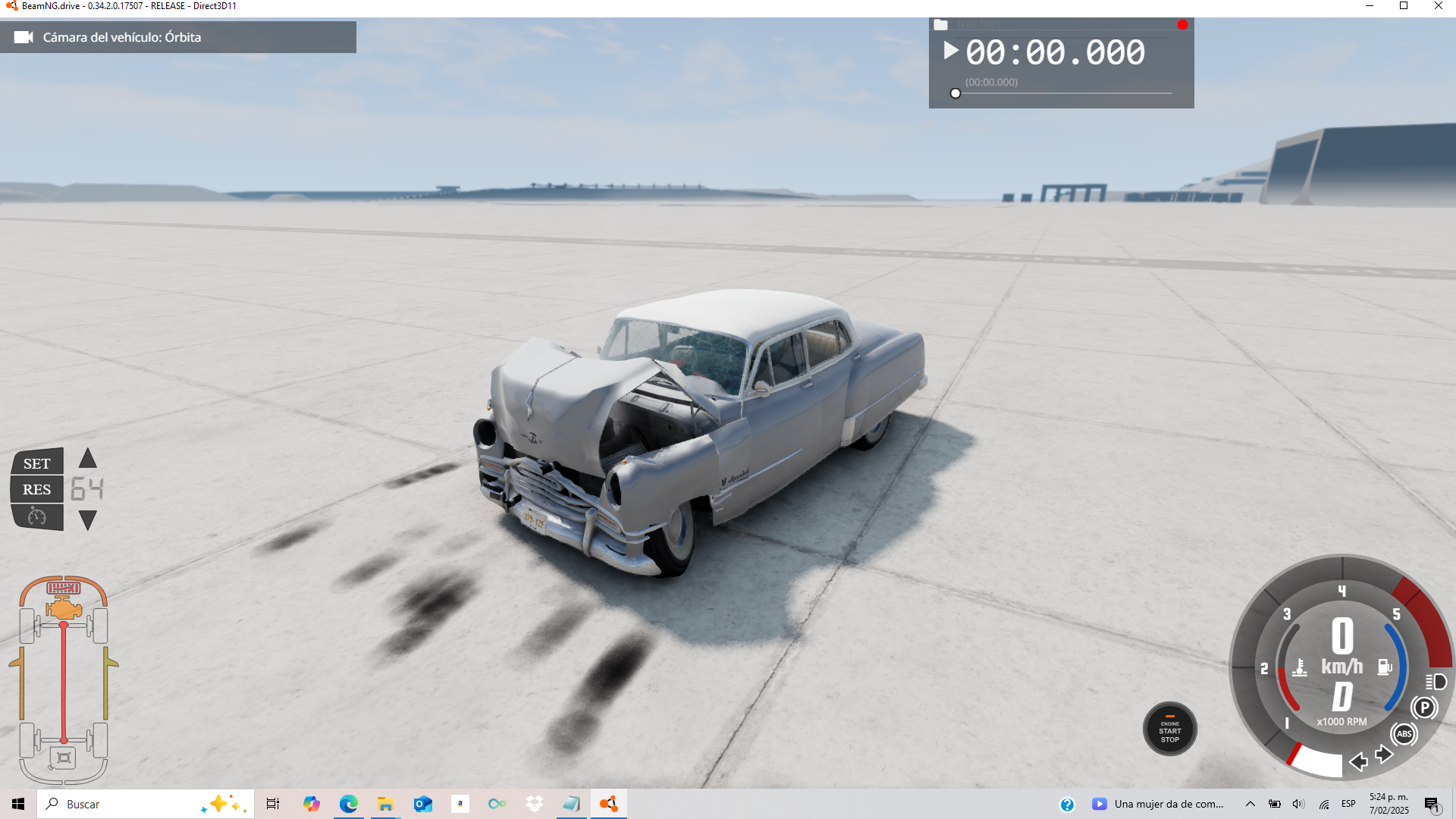Open replay file folder icon
The image size is (1456, 819).
pyautogui.click(x=940, y=25)
